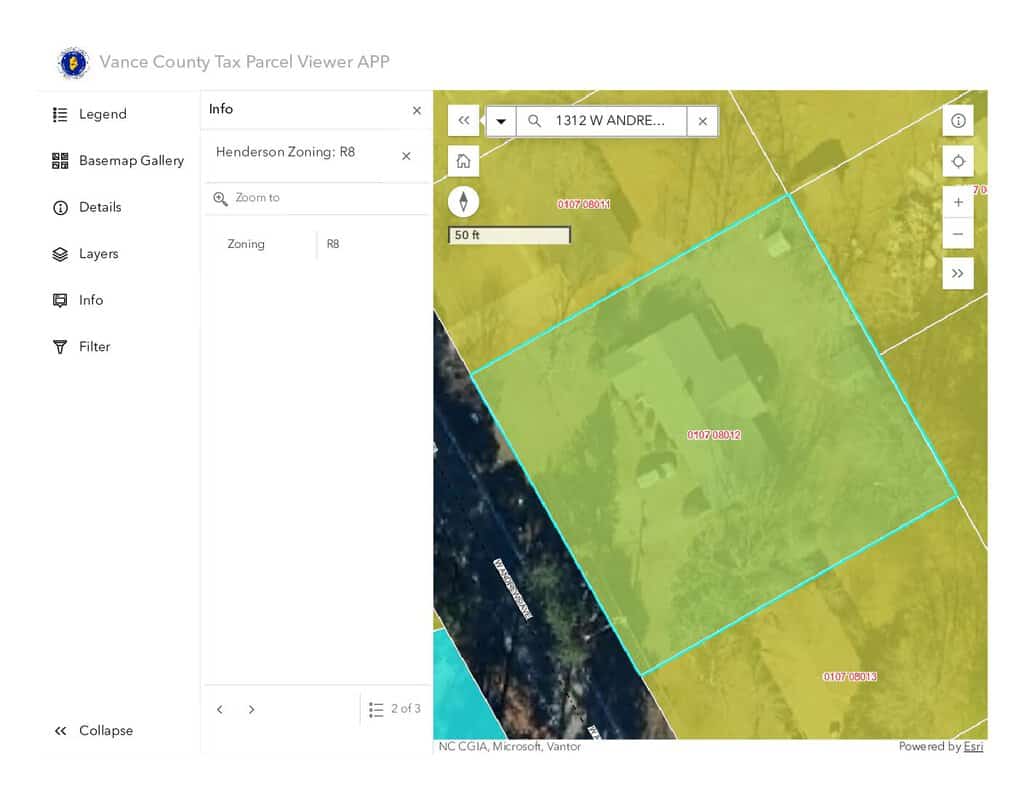Collapse the left map tools panel
The height and width of the screenshot is (791, 1024).
(463, 121)
